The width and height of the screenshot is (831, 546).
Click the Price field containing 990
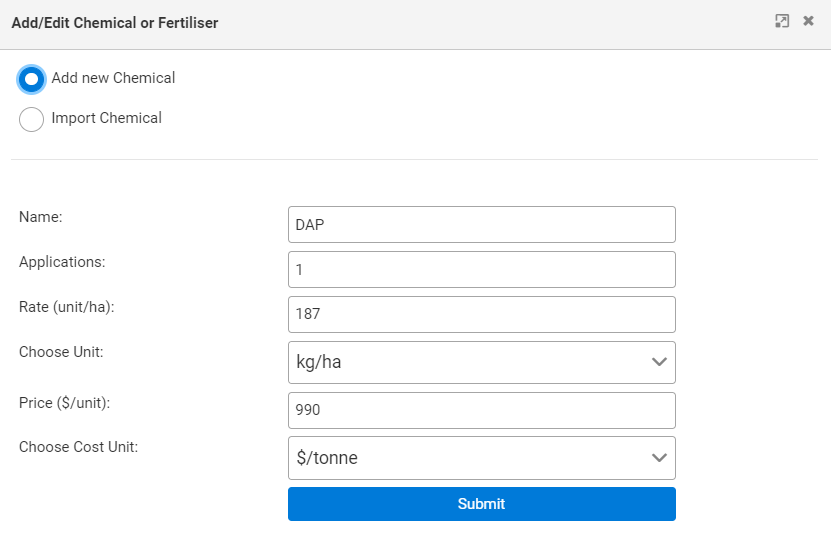click(481, 410)
